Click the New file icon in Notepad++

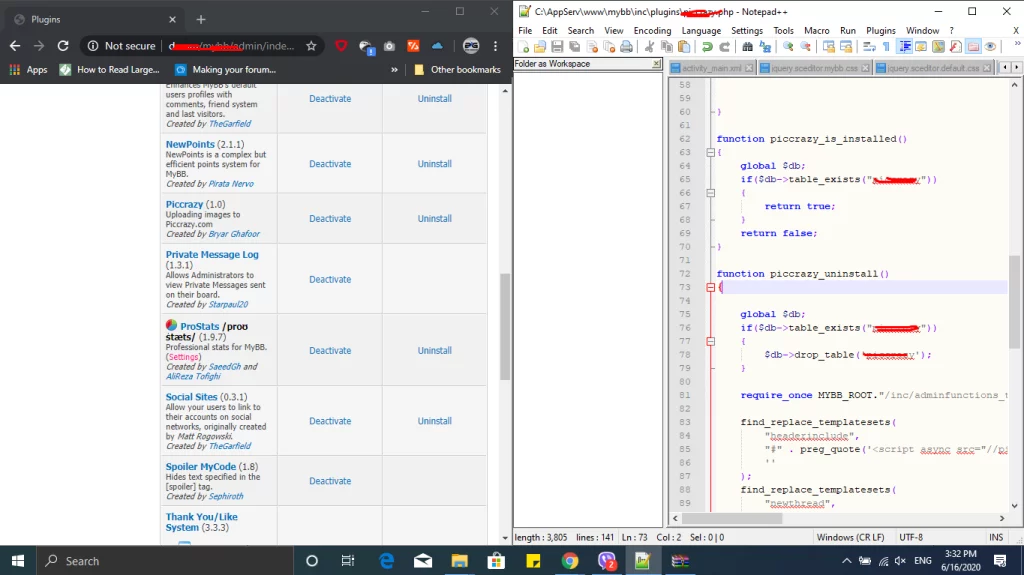tap(523, 46)
